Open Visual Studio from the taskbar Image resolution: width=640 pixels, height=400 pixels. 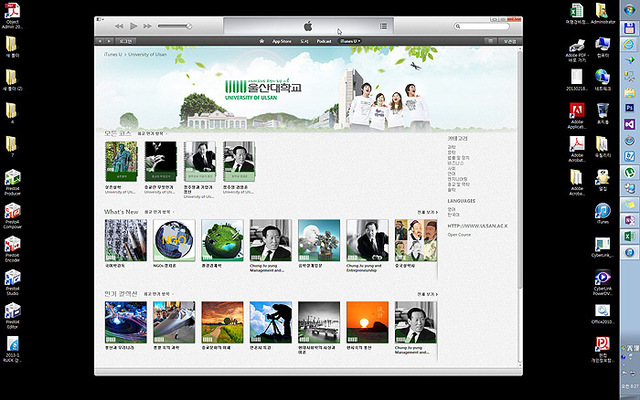click(629, 124)
